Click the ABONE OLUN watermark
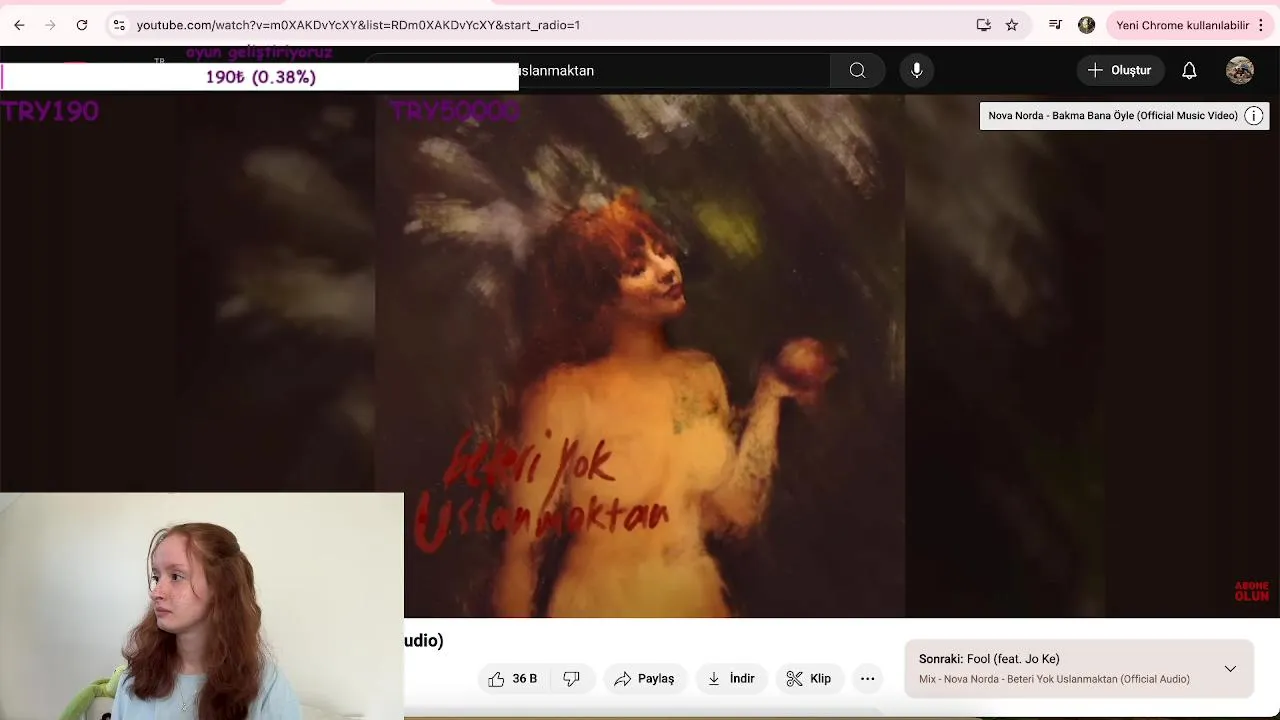The width and height of the screenshot is (1280, 720). (x=1251, y=591)
